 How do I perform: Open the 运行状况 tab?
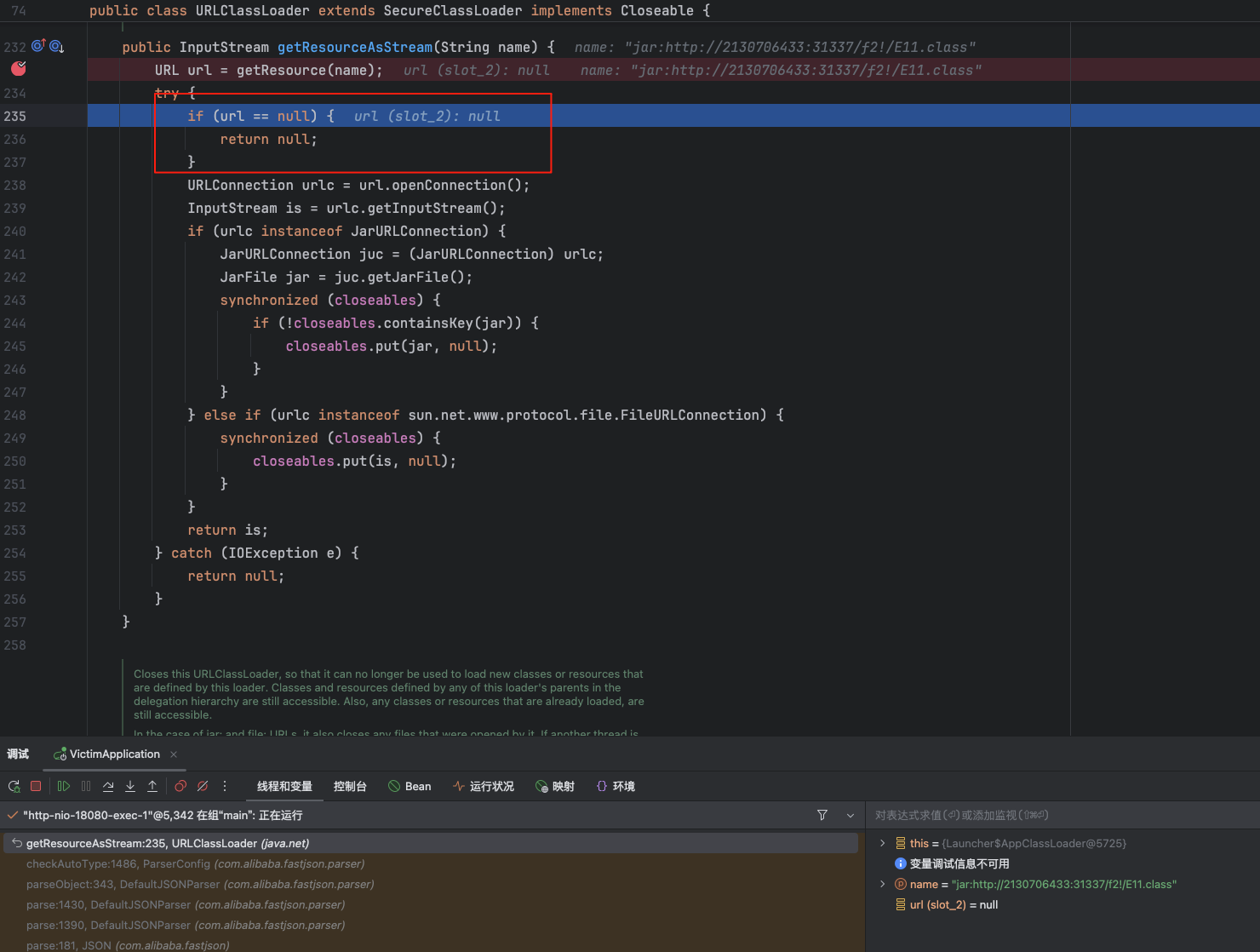[x=484, y=786]
